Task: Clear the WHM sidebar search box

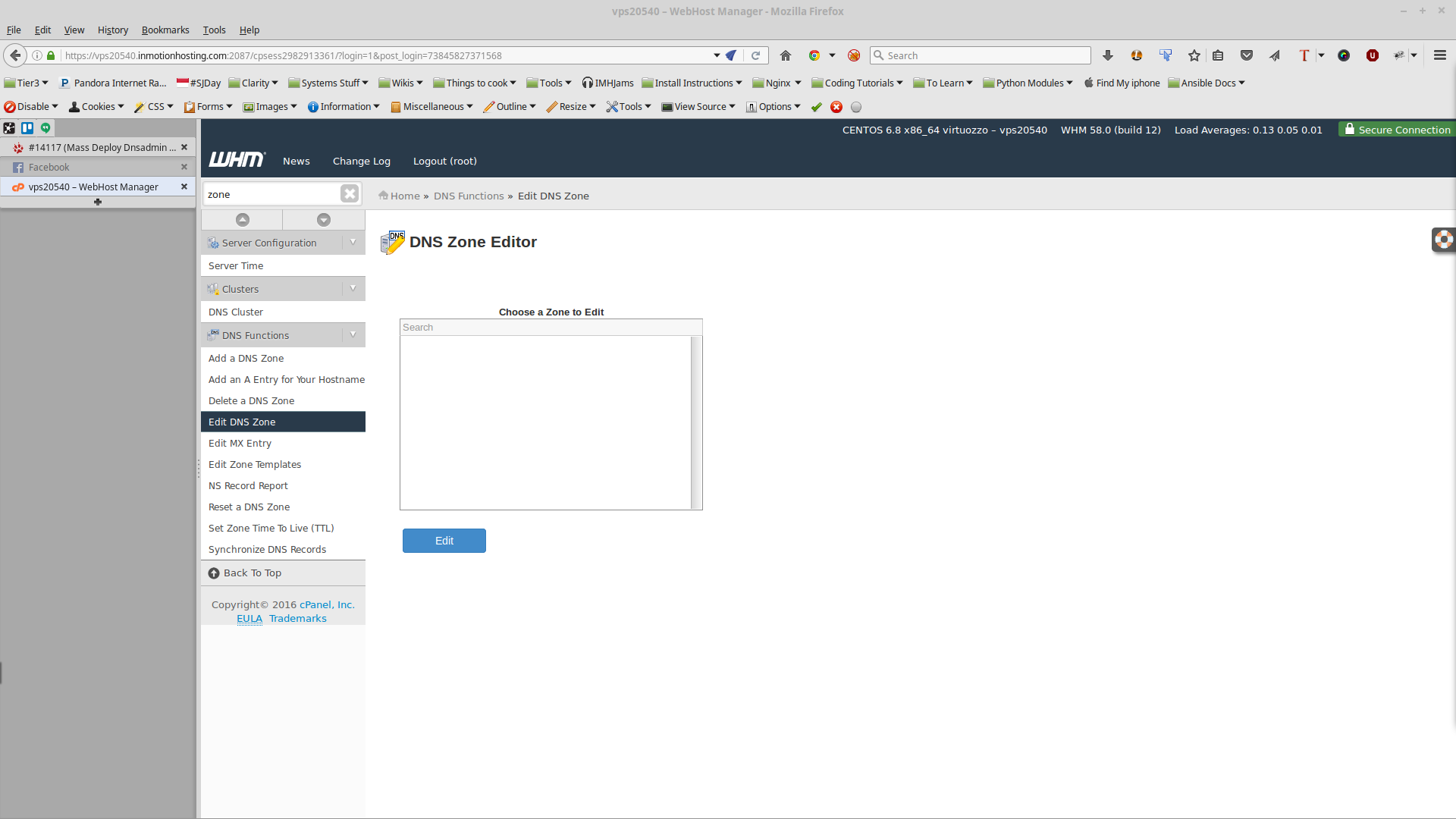Action: point(349,194)
